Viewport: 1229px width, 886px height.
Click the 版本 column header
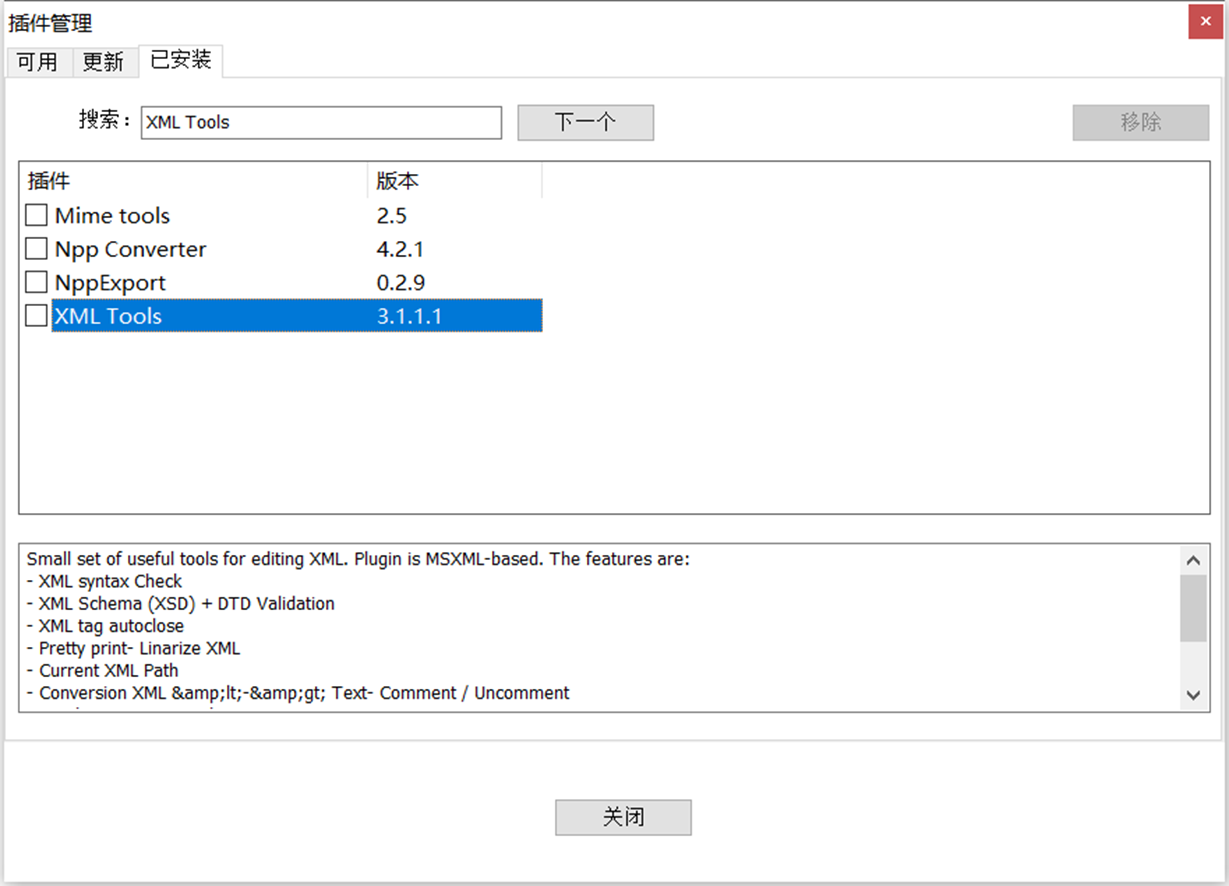click(455, 181)
